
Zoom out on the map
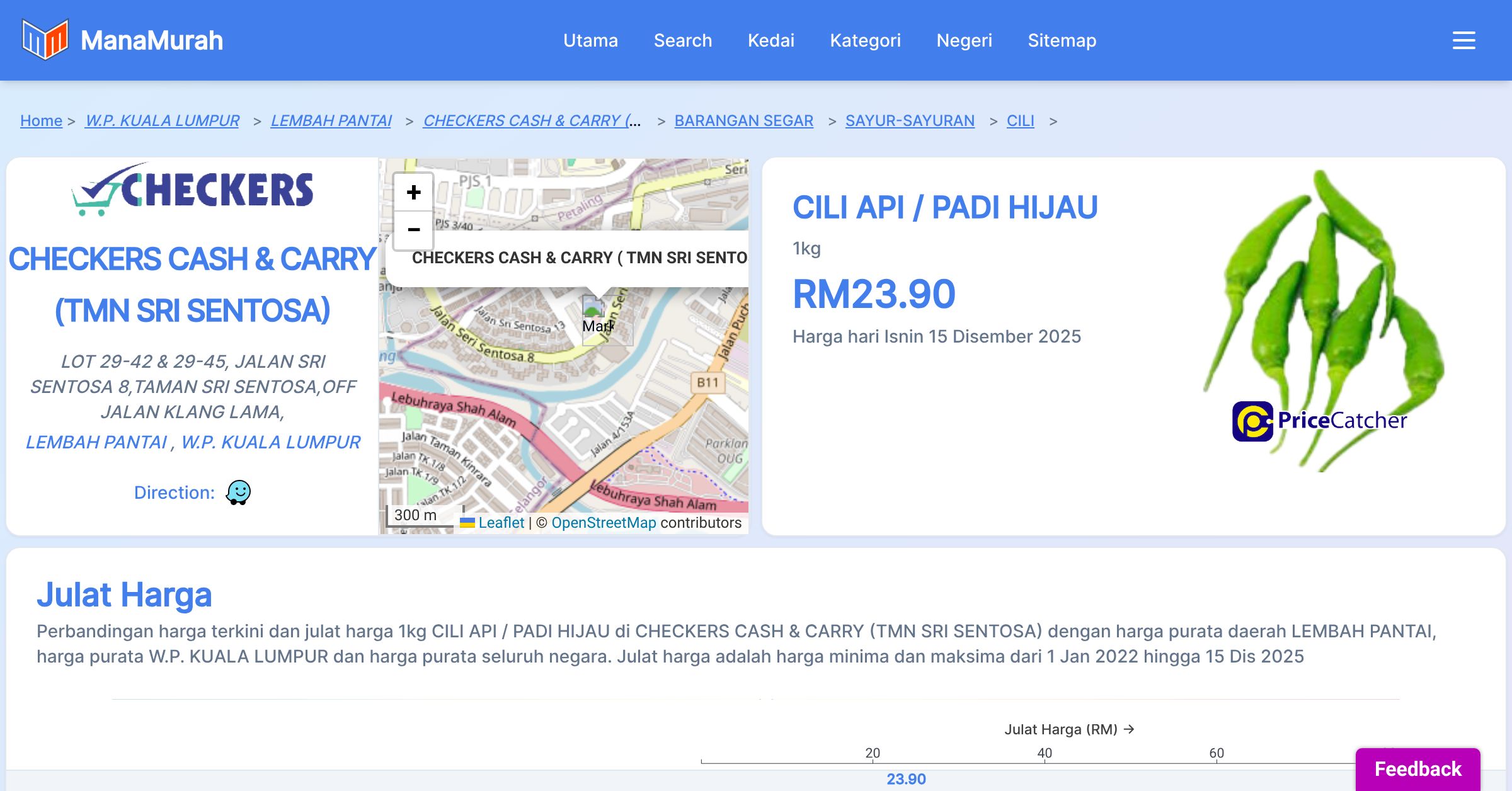tap(413, 230)
